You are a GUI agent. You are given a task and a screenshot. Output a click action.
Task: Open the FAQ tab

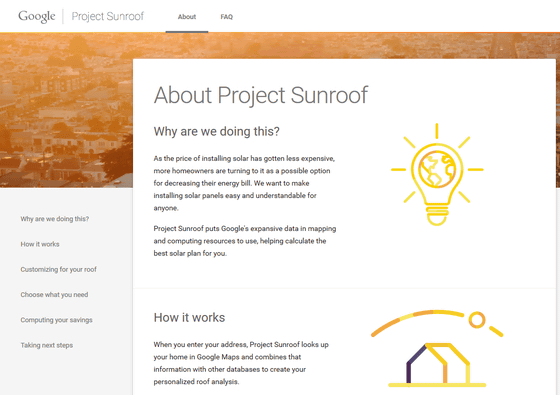pyautogui.click(x=226, y=17)
